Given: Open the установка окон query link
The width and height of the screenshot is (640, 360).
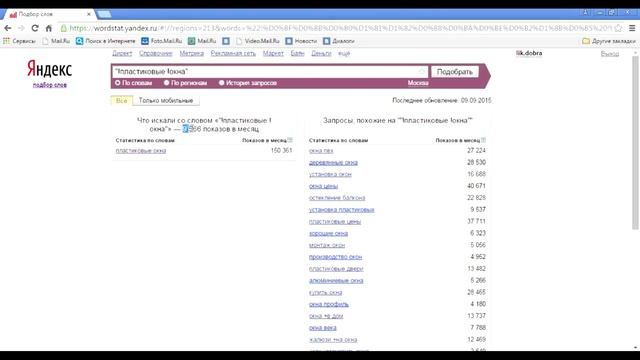Looking at the screenshot, I should (x=330, y=174).
